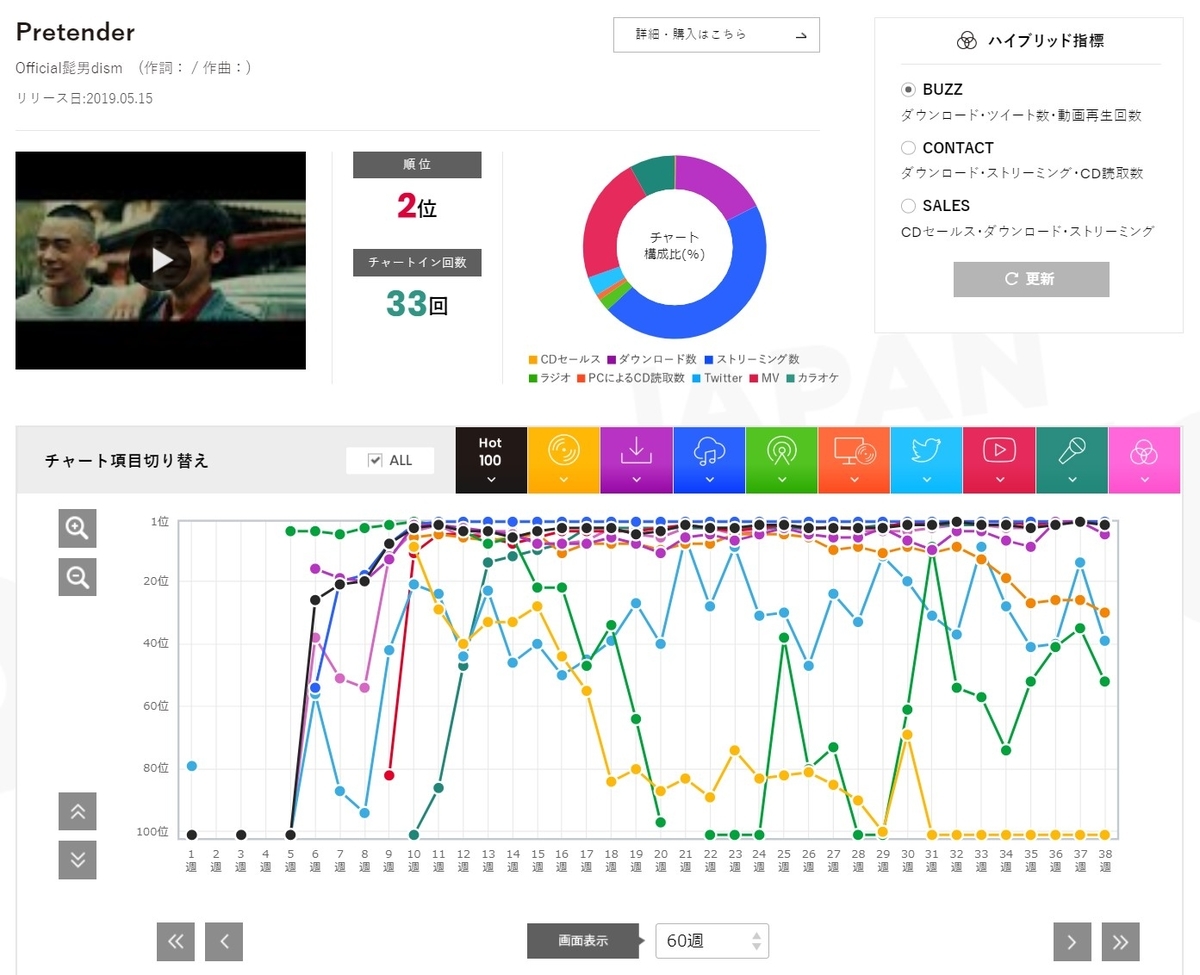Click the Twitter legend entry
The width and height of the screenshot is (1200, 975).
click(716, 378)
